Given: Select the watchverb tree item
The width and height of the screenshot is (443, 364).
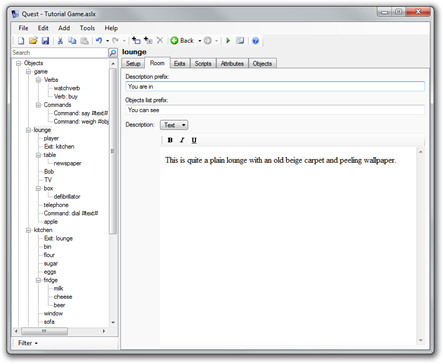Looking at the screenshot, I should [x=67, y=88].
